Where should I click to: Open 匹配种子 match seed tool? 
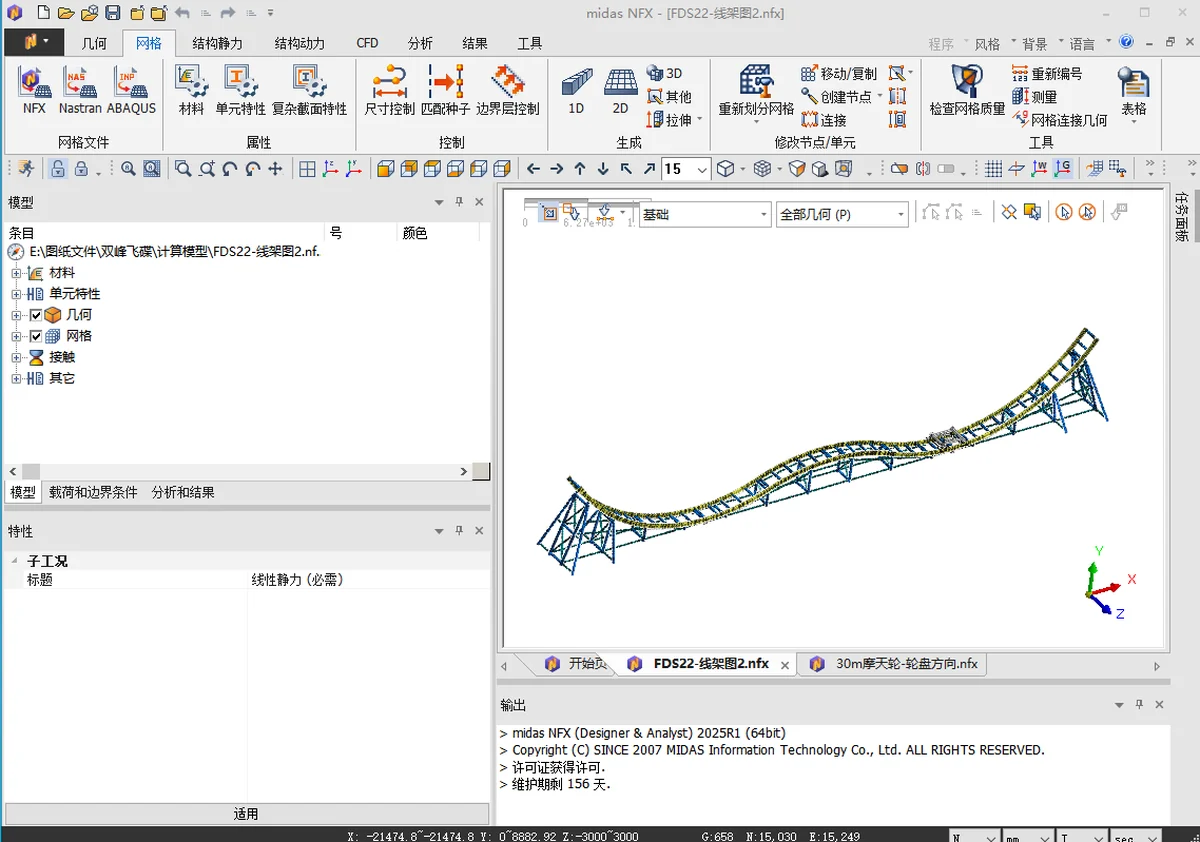click(x=445, y=90)
